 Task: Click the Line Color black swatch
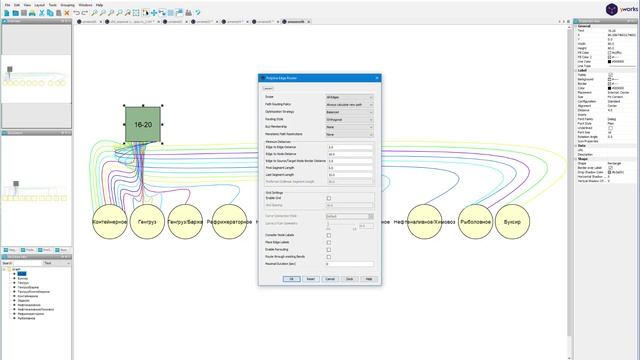click(609, 62)
